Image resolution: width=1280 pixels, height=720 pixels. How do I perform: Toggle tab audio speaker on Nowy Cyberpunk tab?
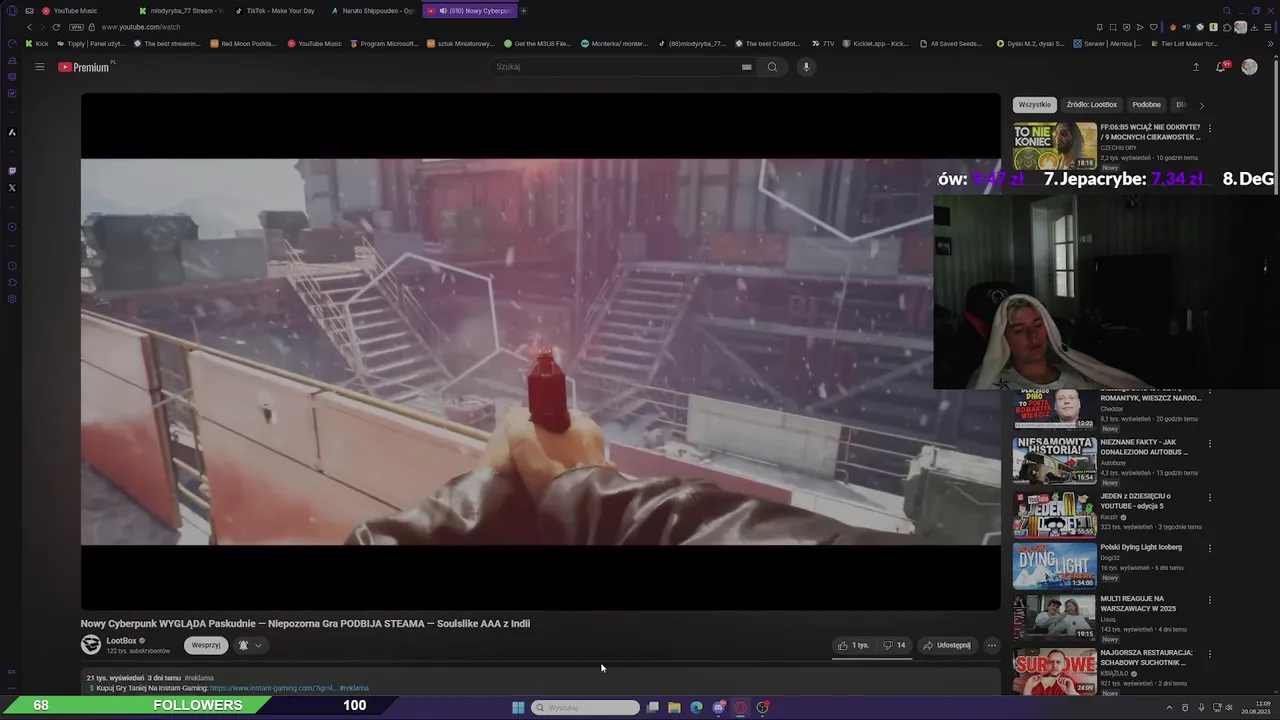click(x=443, y=11)
